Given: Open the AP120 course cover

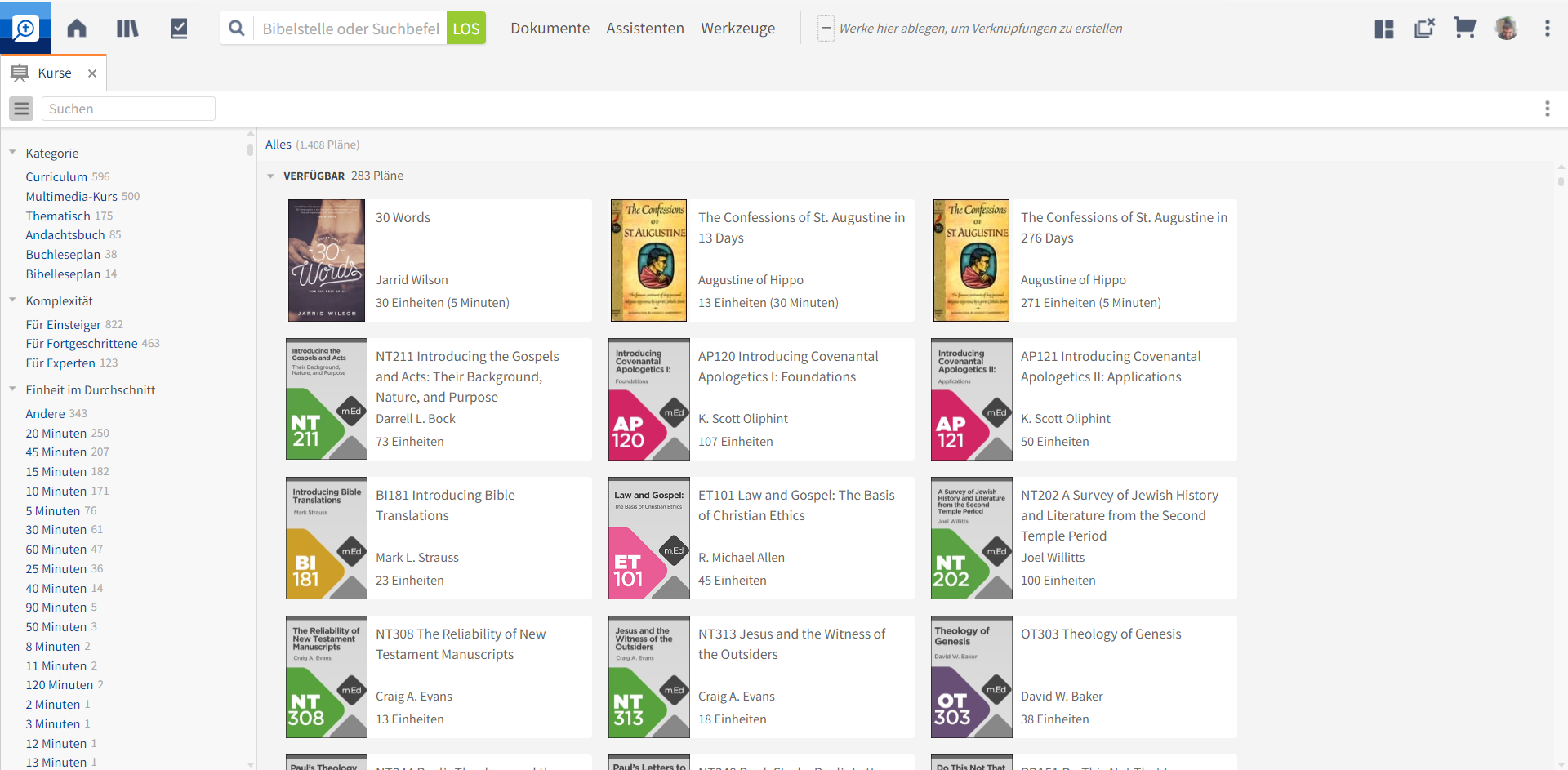Looking at the screenshot, I should (x=649, y=399).
